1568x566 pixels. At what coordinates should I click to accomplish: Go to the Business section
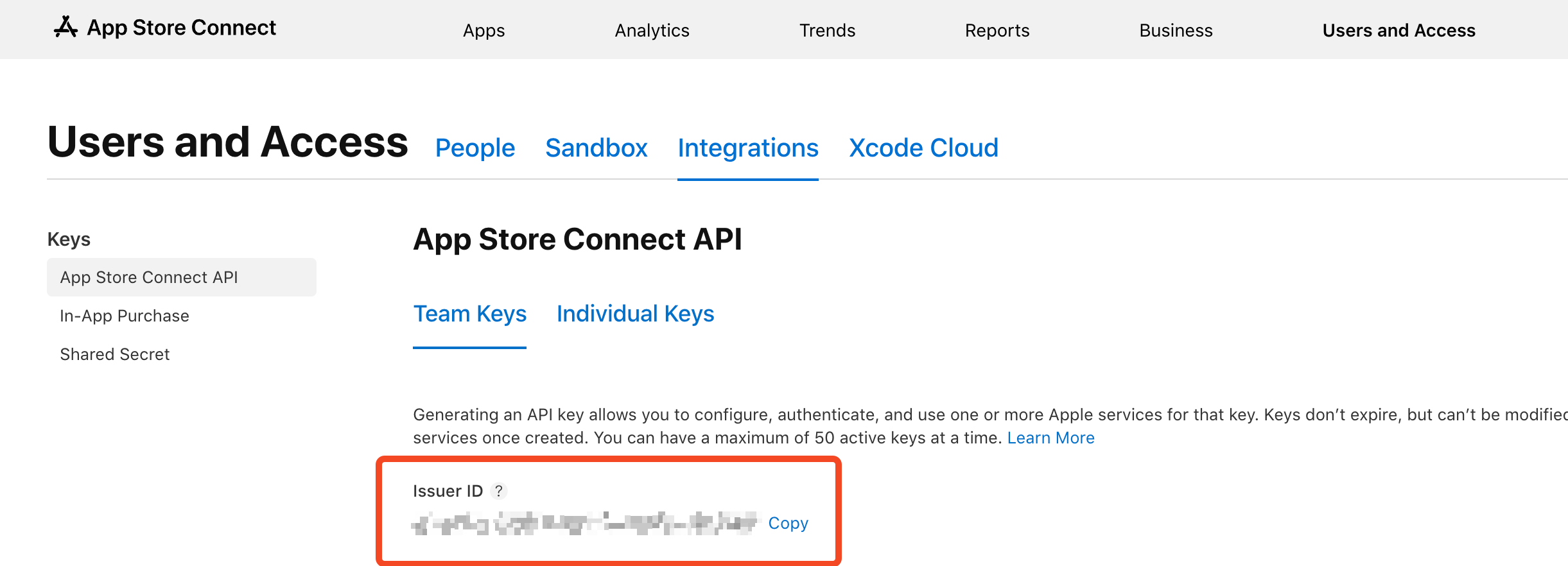pyautogui.click(x=1175, y=30)
